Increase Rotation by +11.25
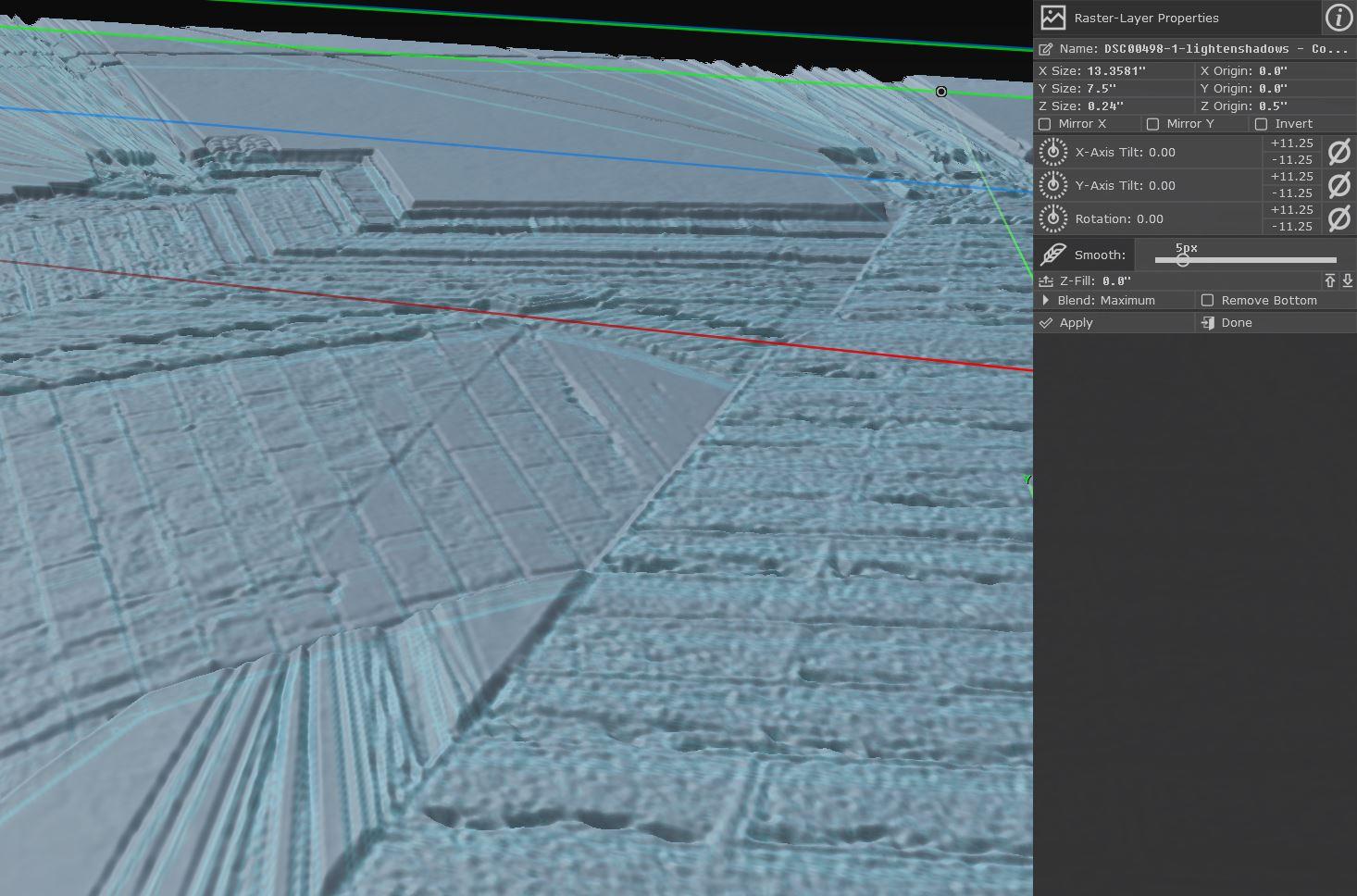The width and height of the screenshot is (1357, 896). (1292, 210)
